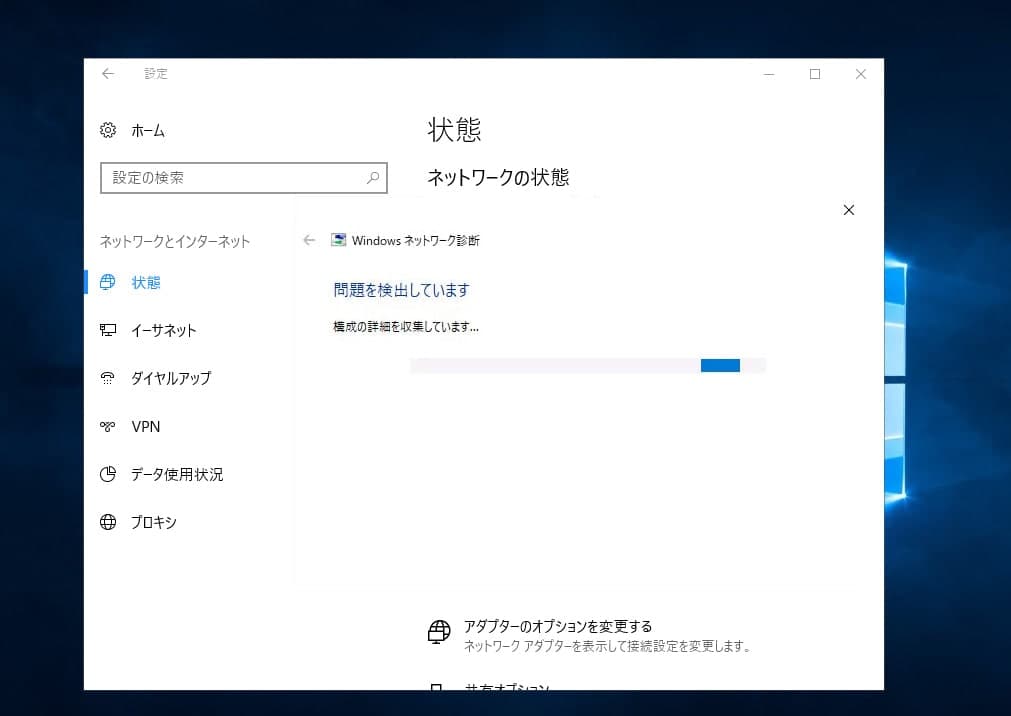Screen dimensions: 1011x716
Task: Go back using Settings title bar arrow
Action: tap(108, 74)
